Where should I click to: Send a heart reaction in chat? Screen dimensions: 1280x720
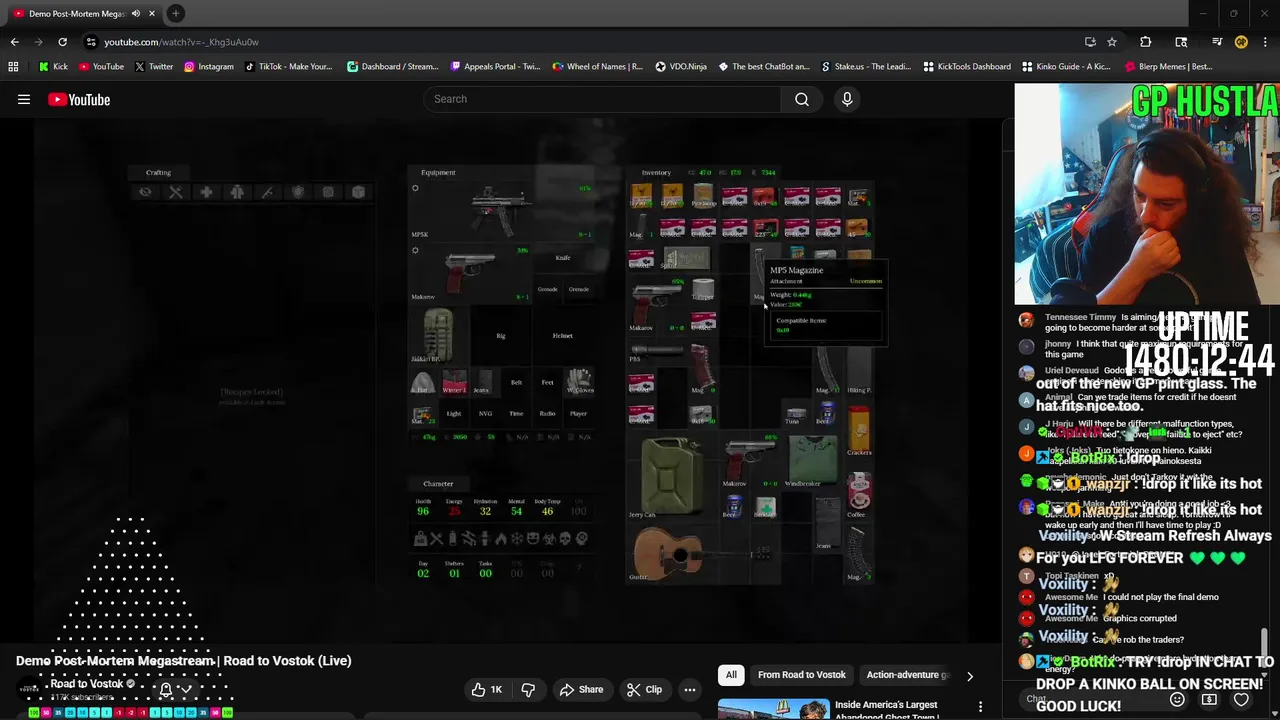coord(1241,699)
